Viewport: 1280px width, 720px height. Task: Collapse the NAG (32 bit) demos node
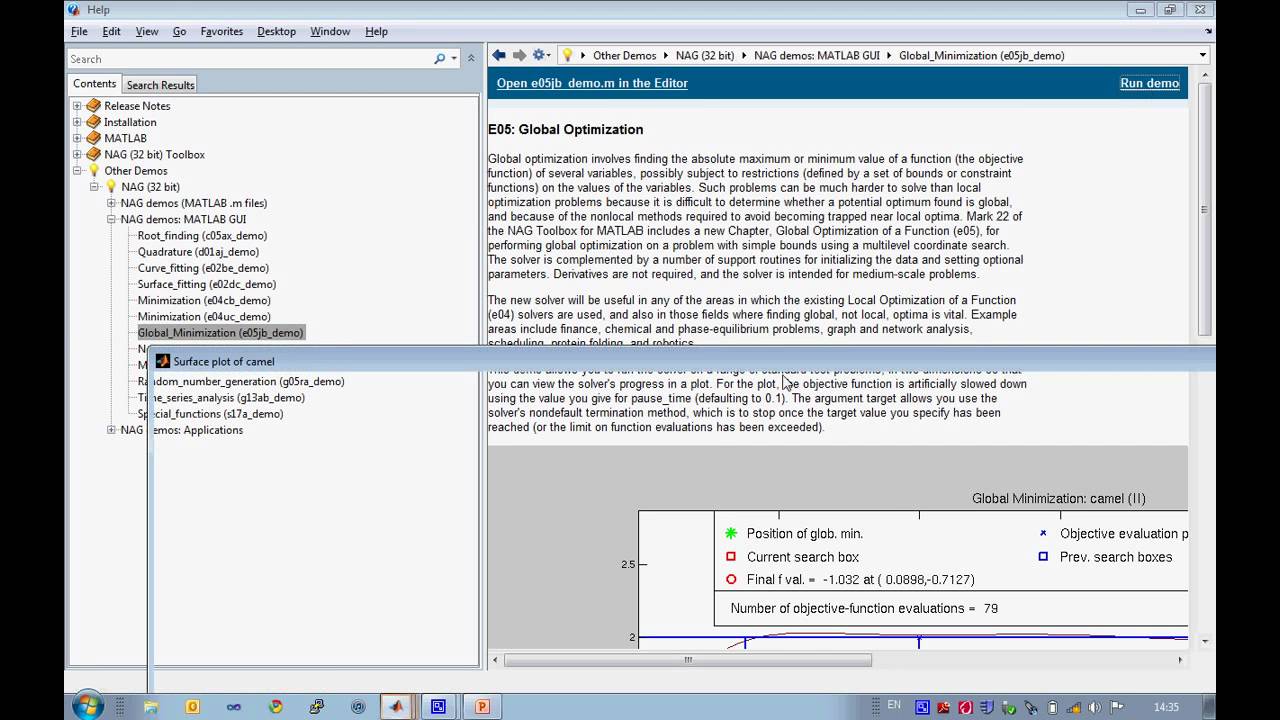[x=94, y=187]
